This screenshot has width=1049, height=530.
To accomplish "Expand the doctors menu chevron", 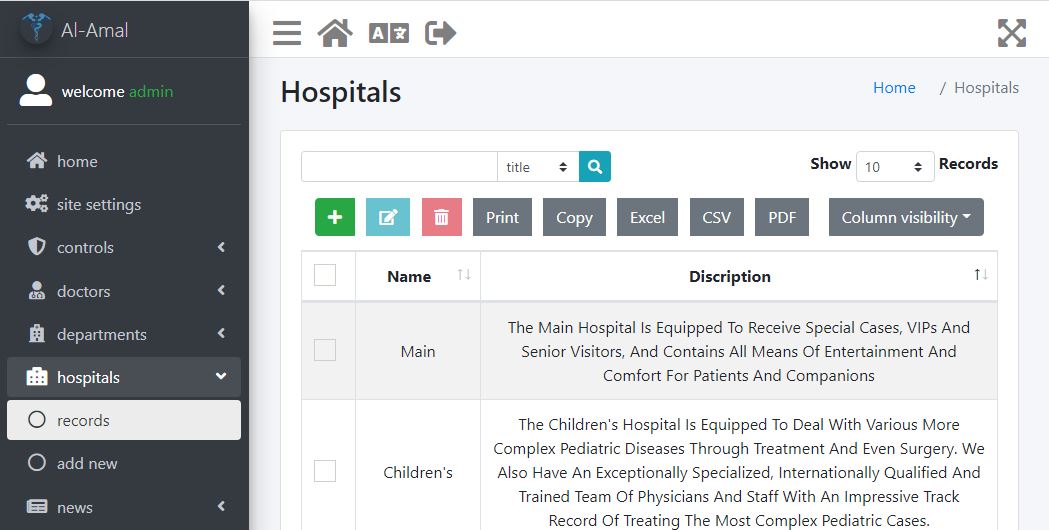I will click(221, 290).
